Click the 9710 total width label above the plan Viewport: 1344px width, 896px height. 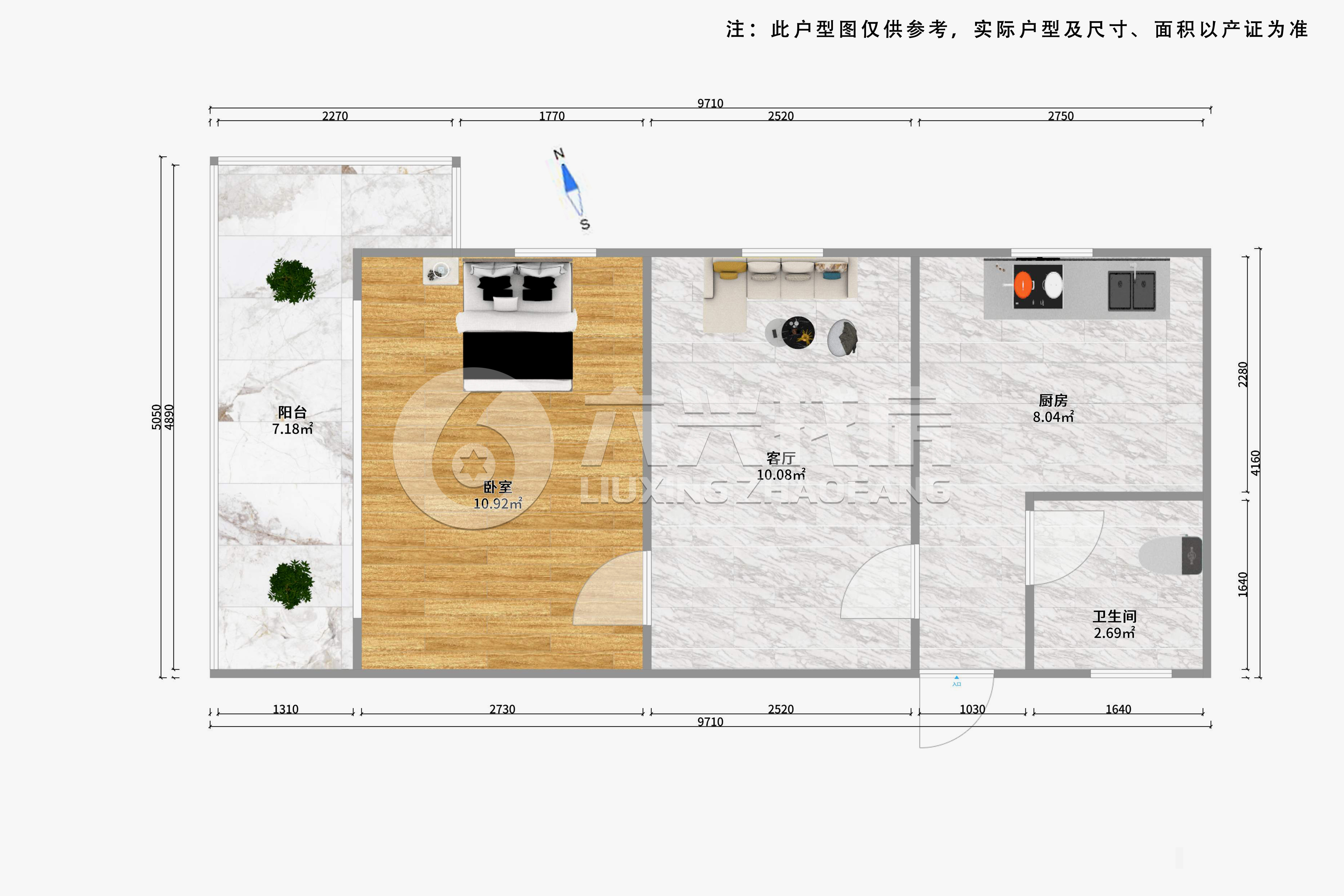[x=710, y=103]
